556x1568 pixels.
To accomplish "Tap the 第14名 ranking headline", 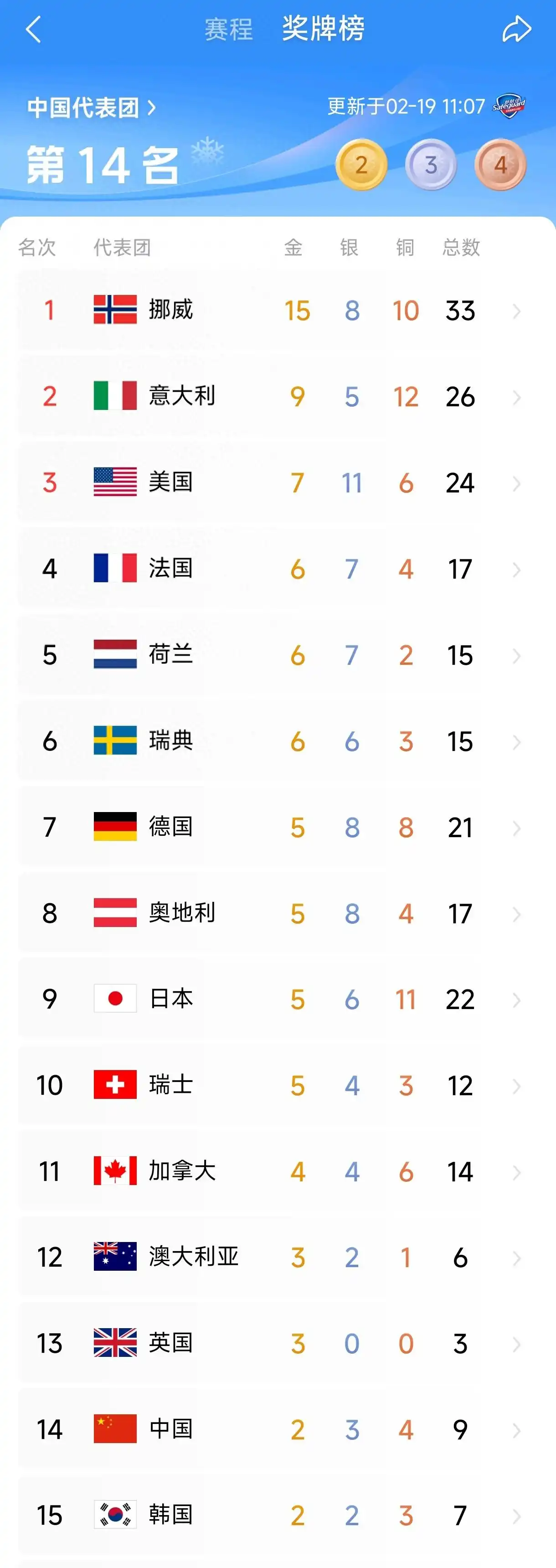I will click(103, 165).
